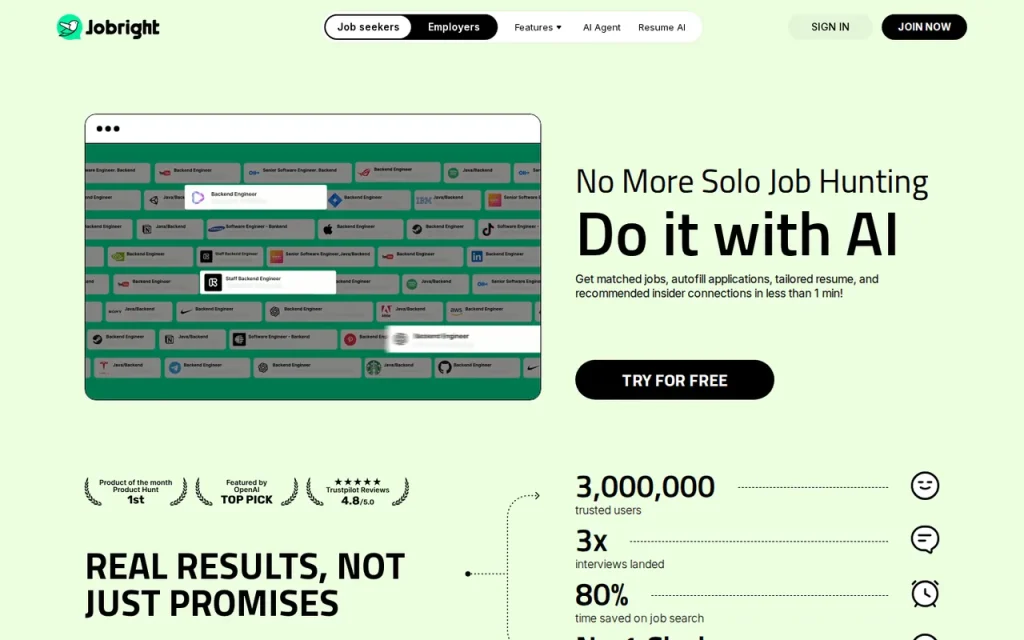This screenshot has width=1024, height=640.
Task: Click the IBM logo job card
Action: pos(447,200)
